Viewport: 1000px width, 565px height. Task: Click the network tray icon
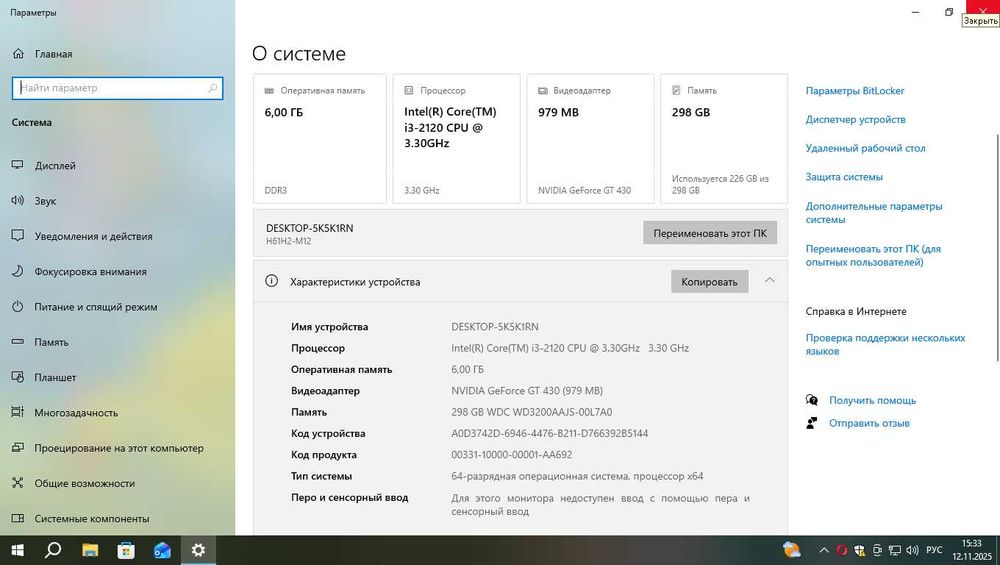[895, 550]
